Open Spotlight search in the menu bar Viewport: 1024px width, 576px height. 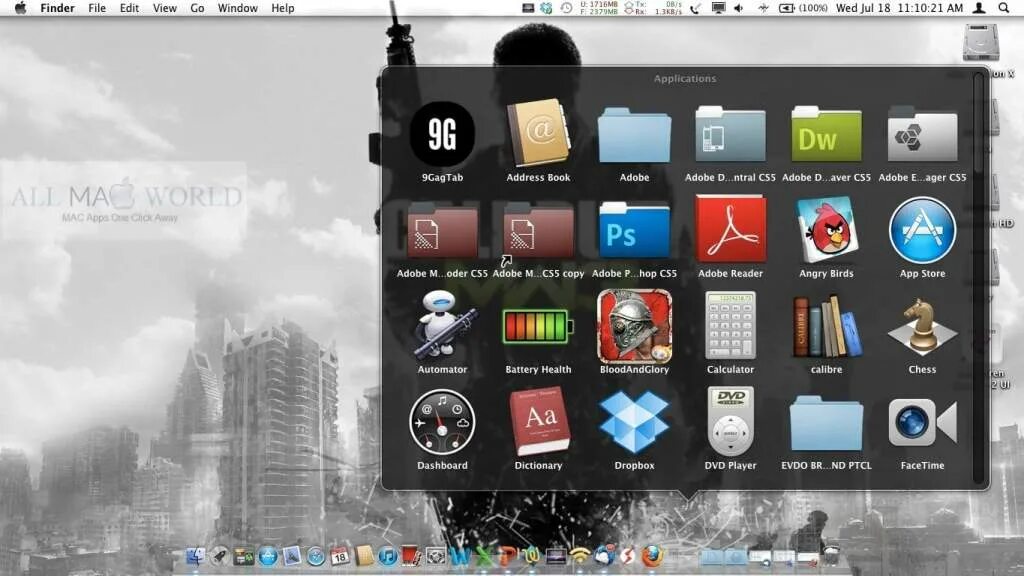click(x=1004, y=8)
